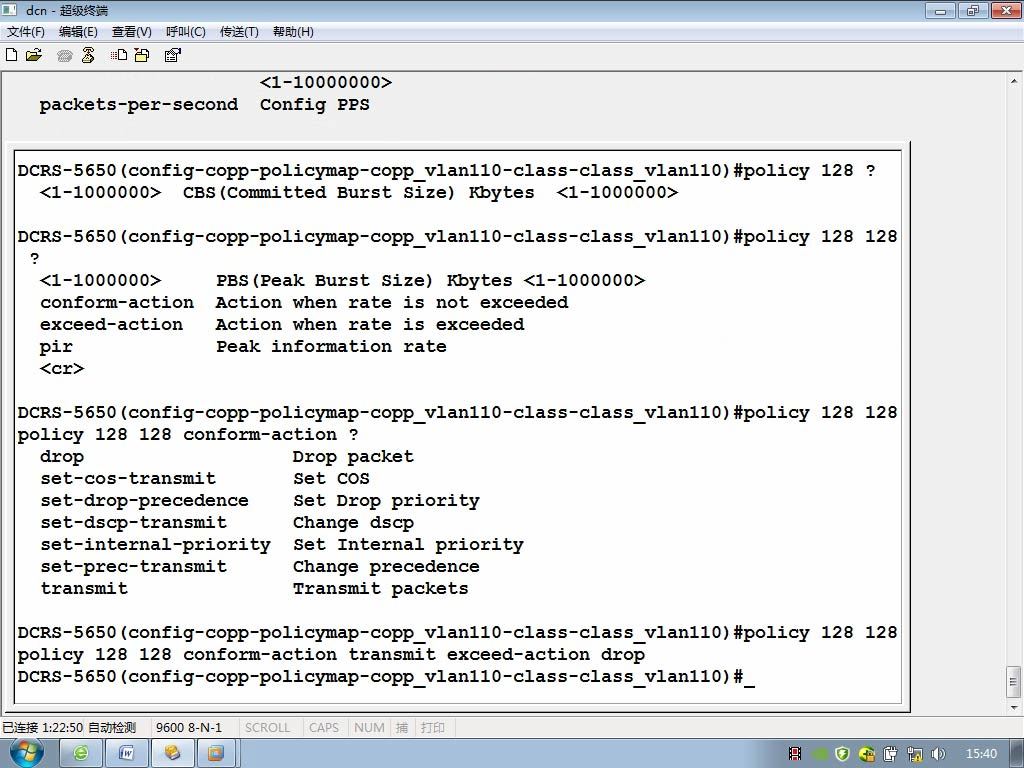Image resolution: width=1024 pixels, height=768 pixels.
Task: Open the 查看(V) menu
Action: click(x=132, y=32)
